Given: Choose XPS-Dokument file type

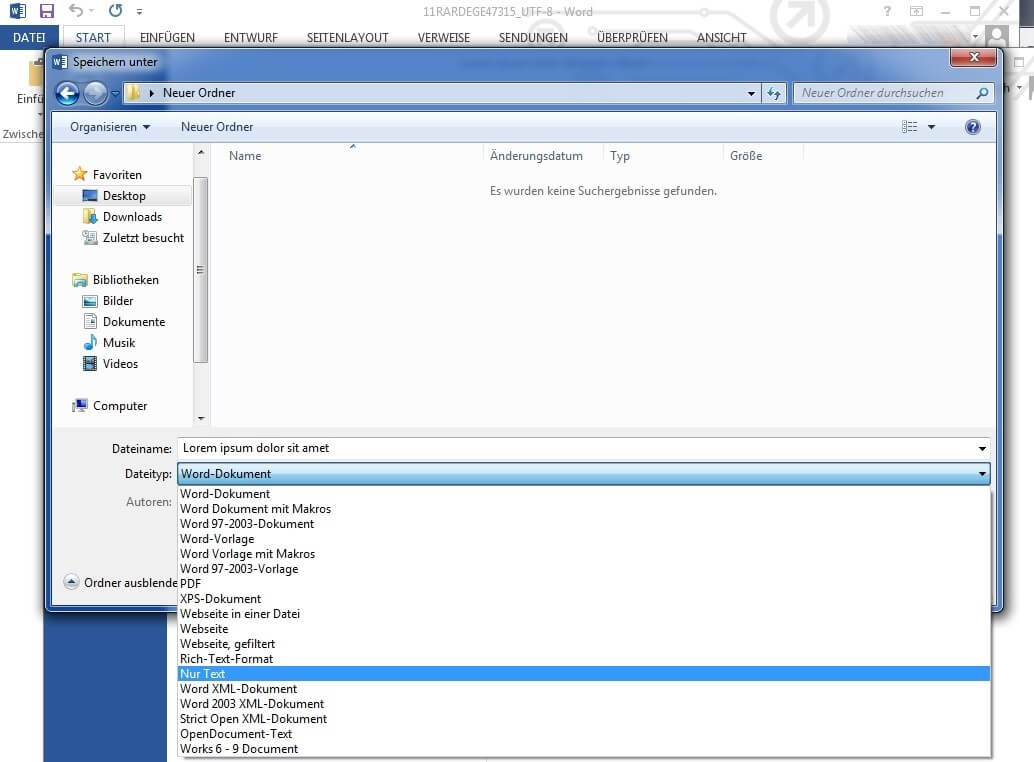Looking at the screenshot, I should click(x=584, y=599).
